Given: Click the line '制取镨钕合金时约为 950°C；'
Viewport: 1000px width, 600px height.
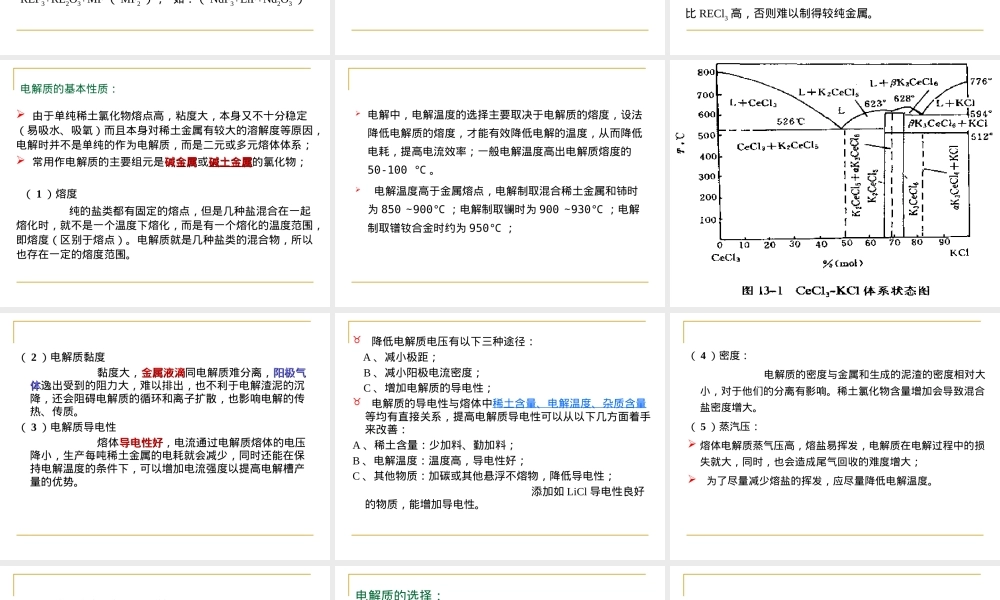Looking at the screenshot, I should point(441,228).
